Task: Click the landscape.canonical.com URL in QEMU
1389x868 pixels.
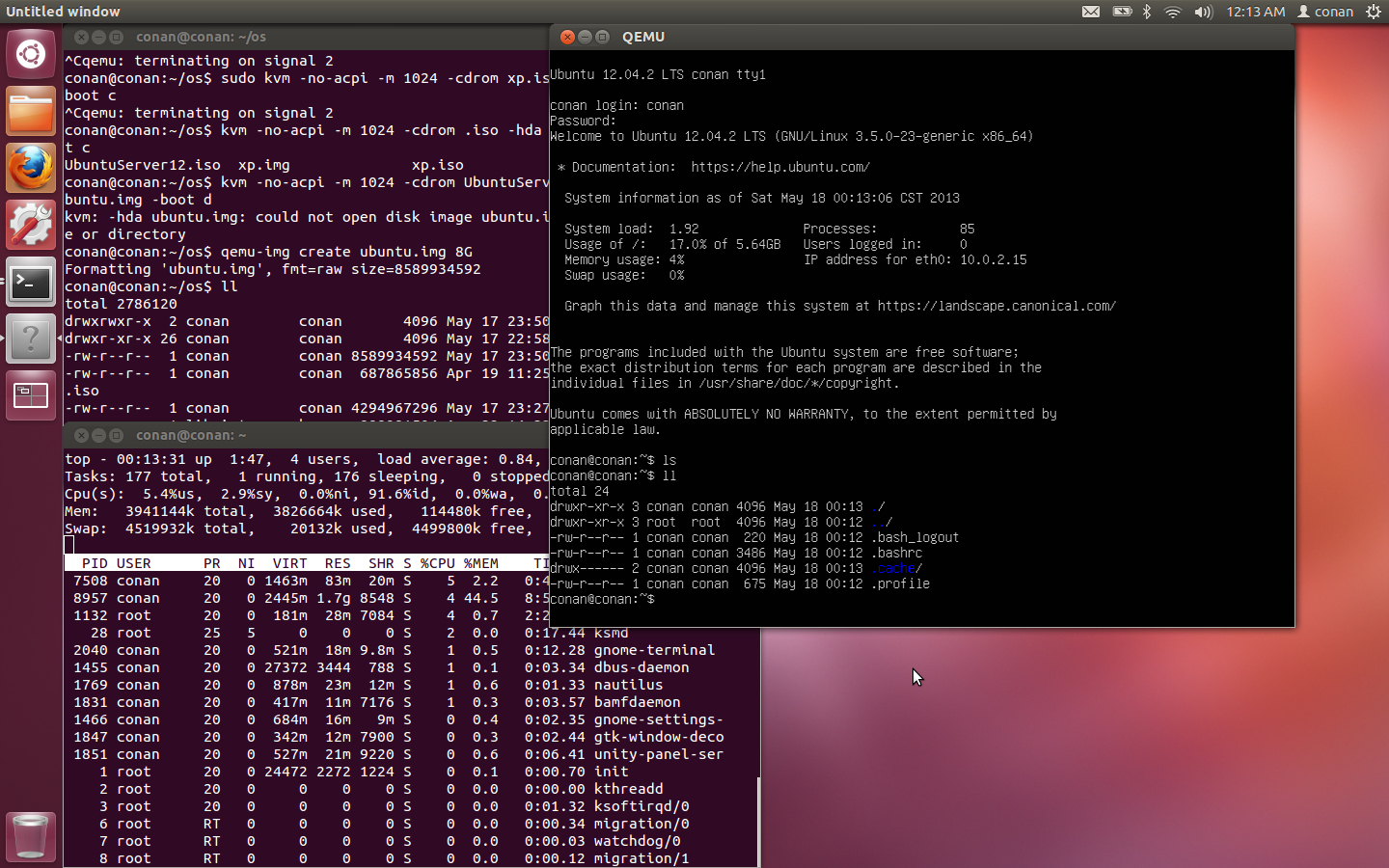Action: click(x=996, y=306)
